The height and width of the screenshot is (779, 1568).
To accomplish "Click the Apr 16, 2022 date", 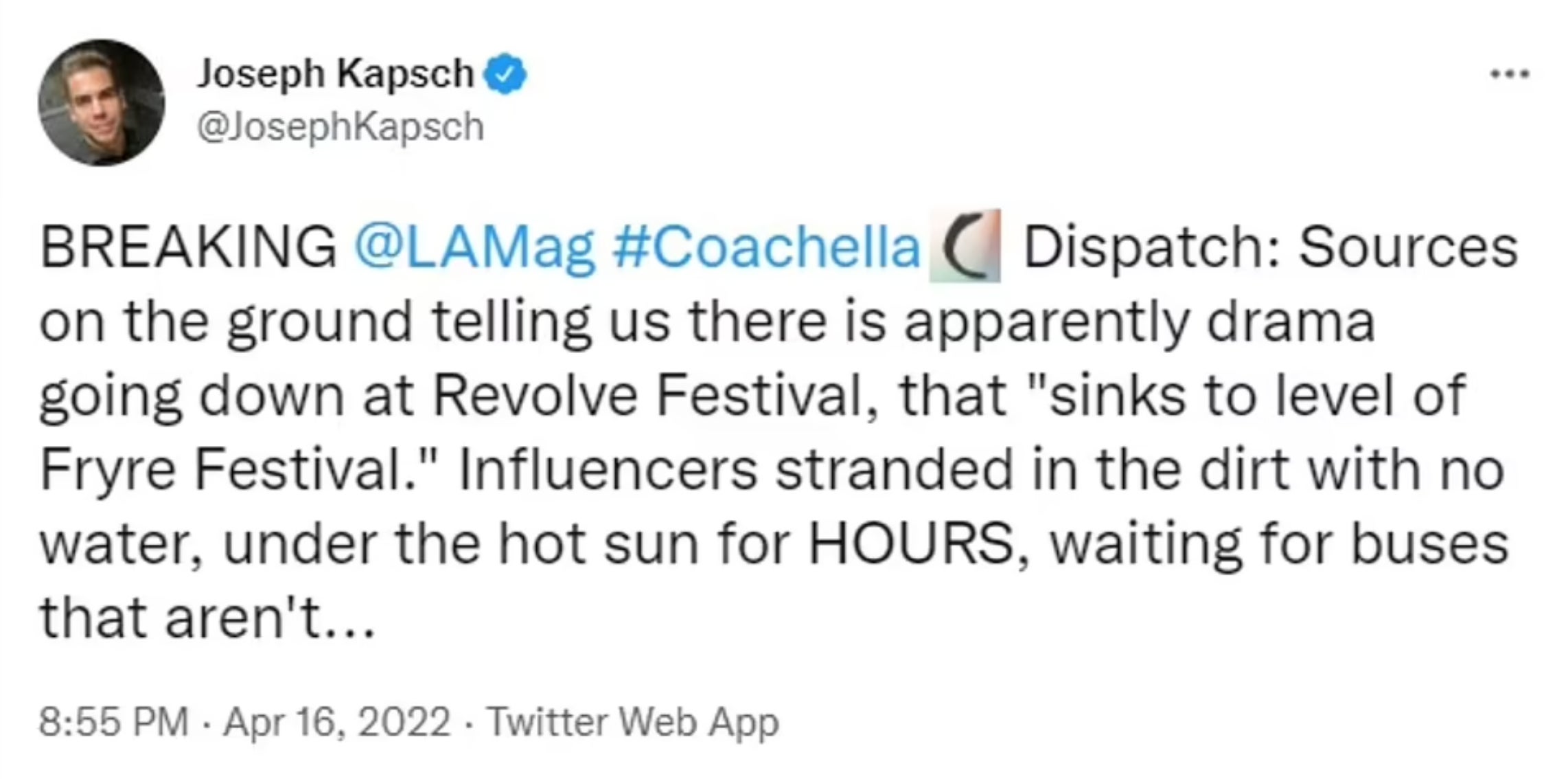I will point(336,722).
